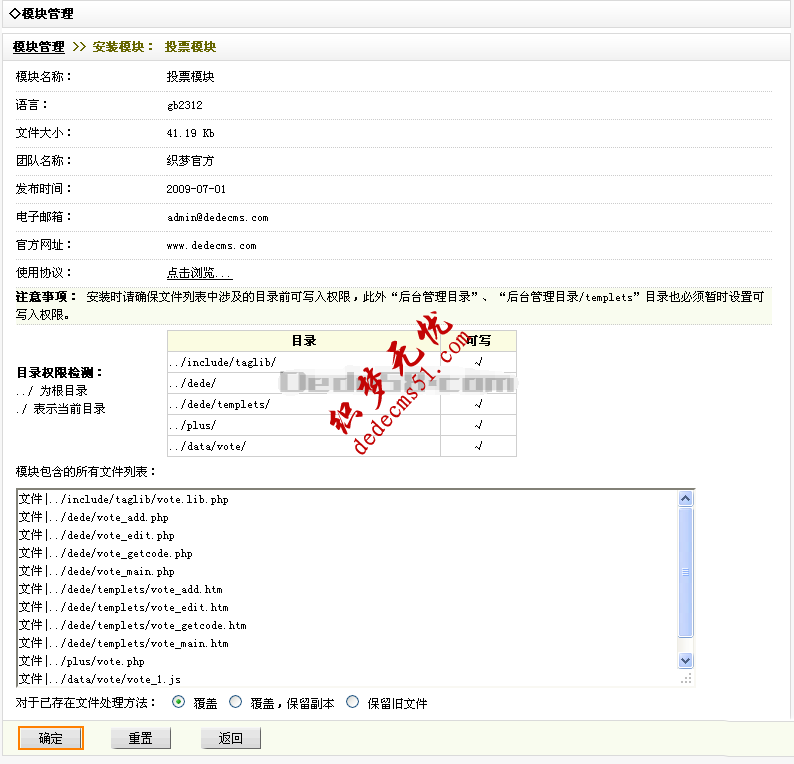Click the 重置 reset button

(141, 738)
